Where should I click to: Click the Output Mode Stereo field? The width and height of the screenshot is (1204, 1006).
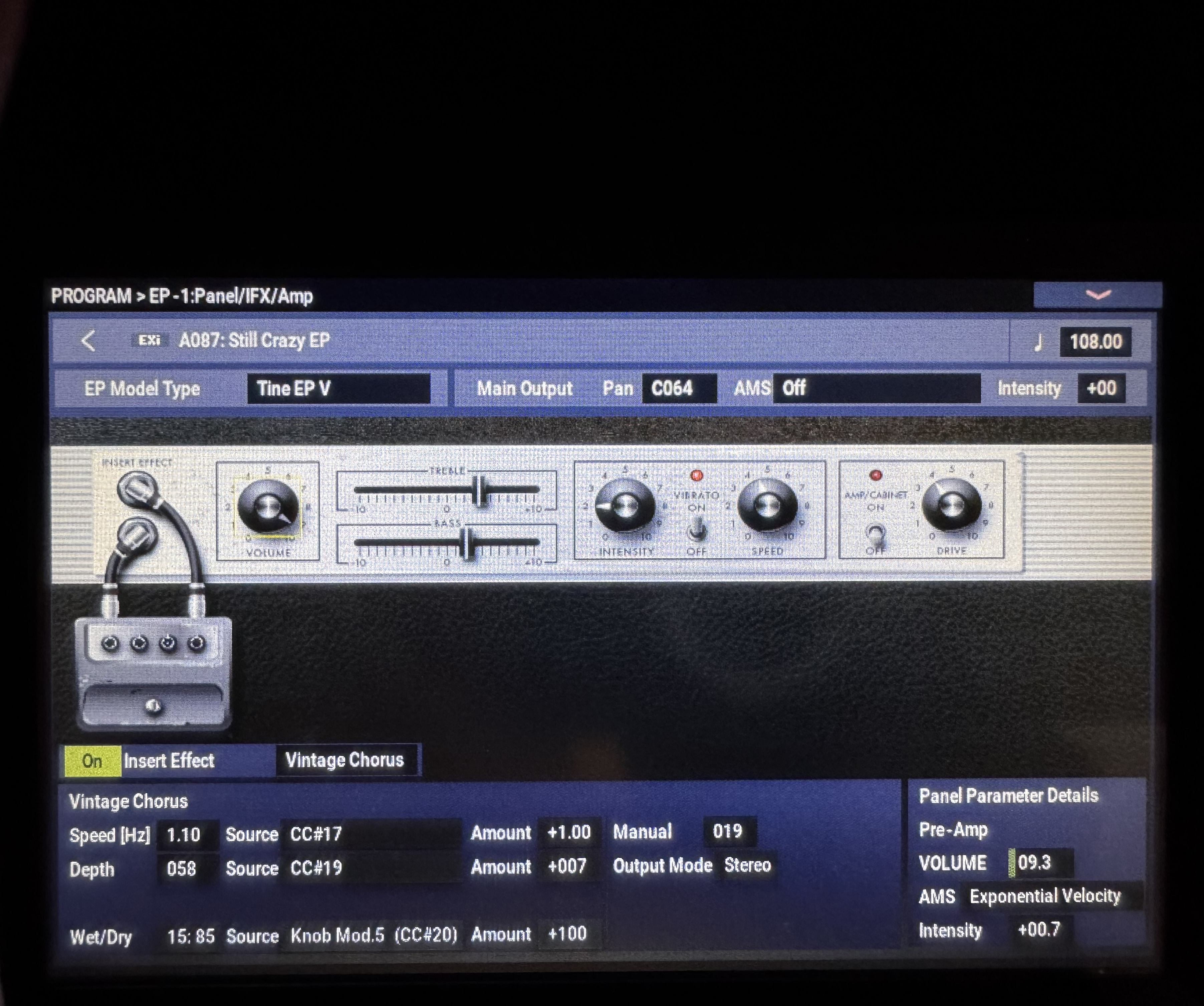click(x=747, y=865)
